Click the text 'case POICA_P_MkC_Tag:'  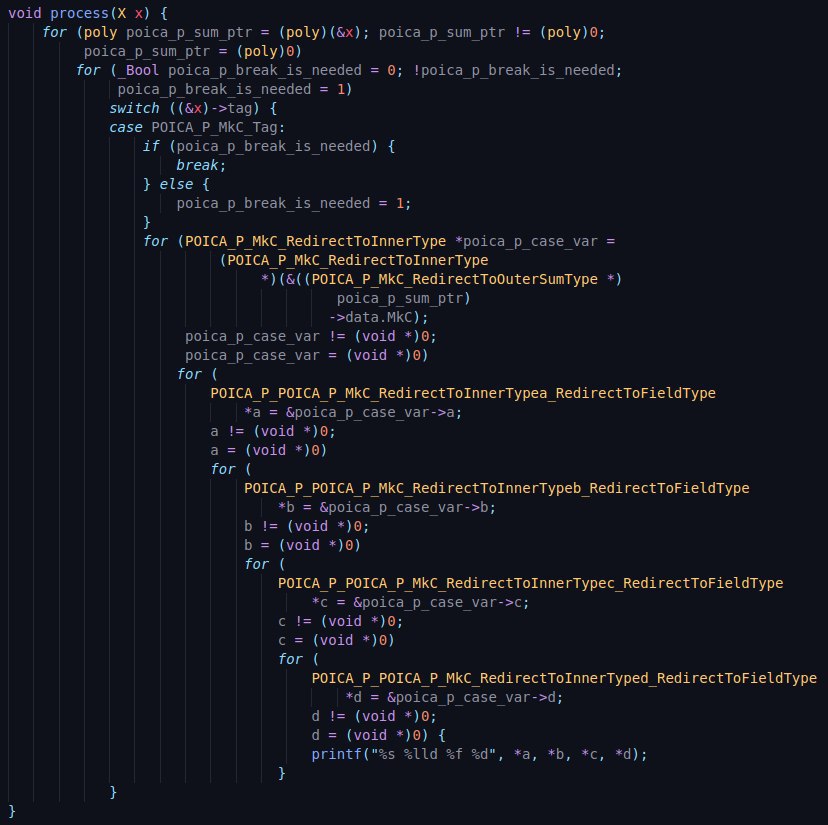(197, 127)
